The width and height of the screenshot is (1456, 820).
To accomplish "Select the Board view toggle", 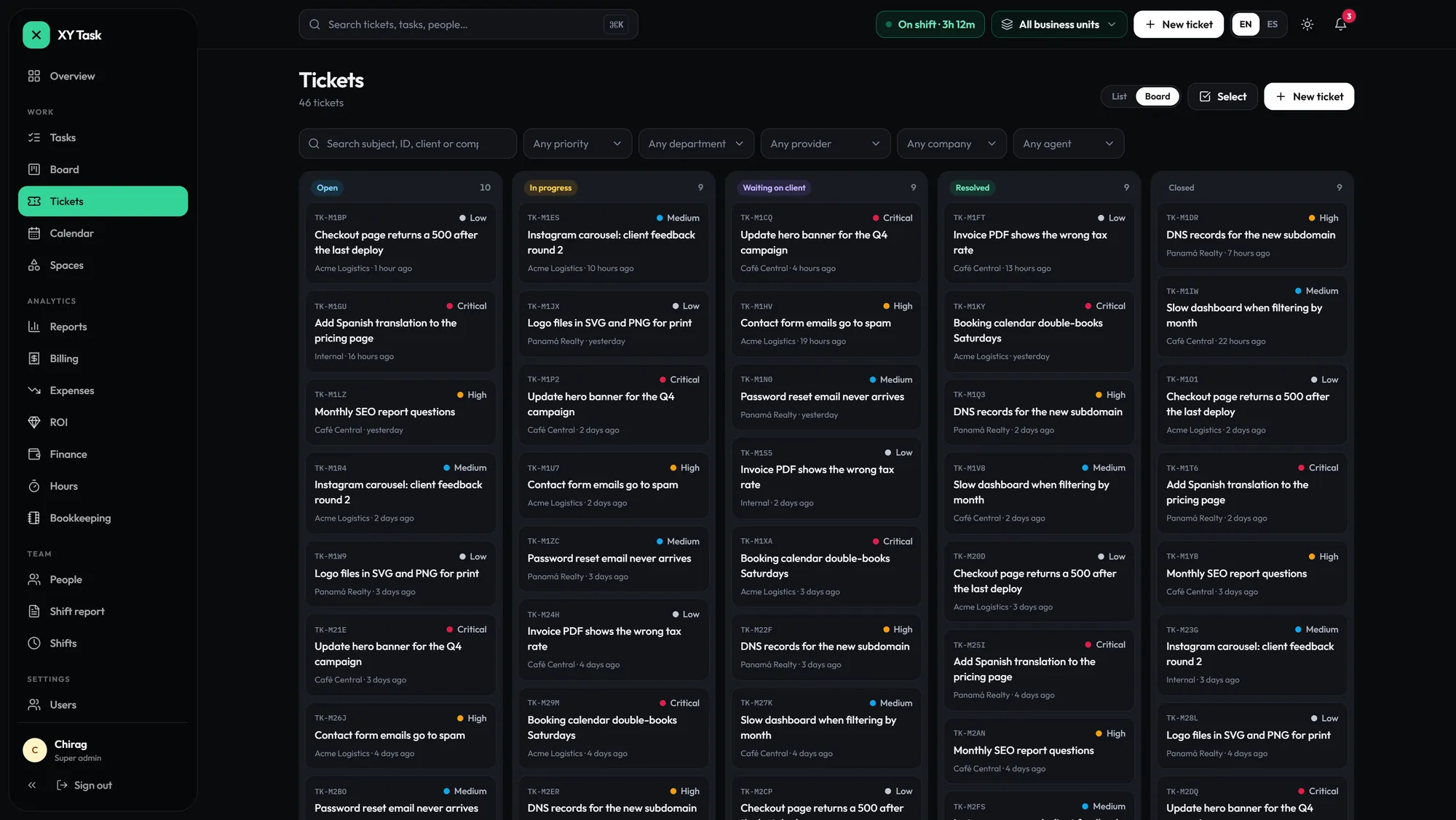I will pyautogui.click(x=1157, y=96).
